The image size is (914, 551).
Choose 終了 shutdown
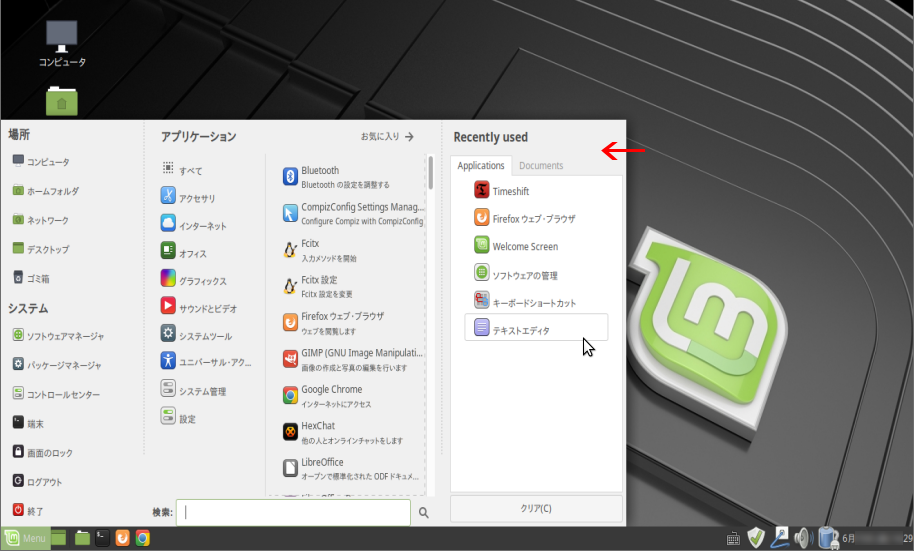tap(27, 511)
